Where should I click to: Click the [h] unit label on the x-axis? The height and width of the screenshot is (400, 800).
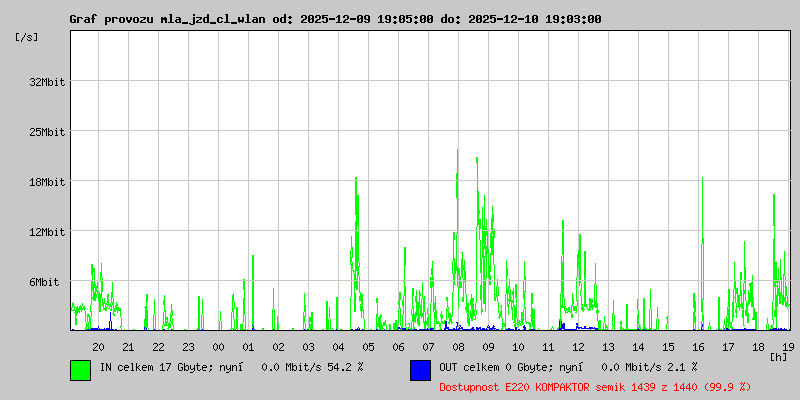click(x=778, y=356)
